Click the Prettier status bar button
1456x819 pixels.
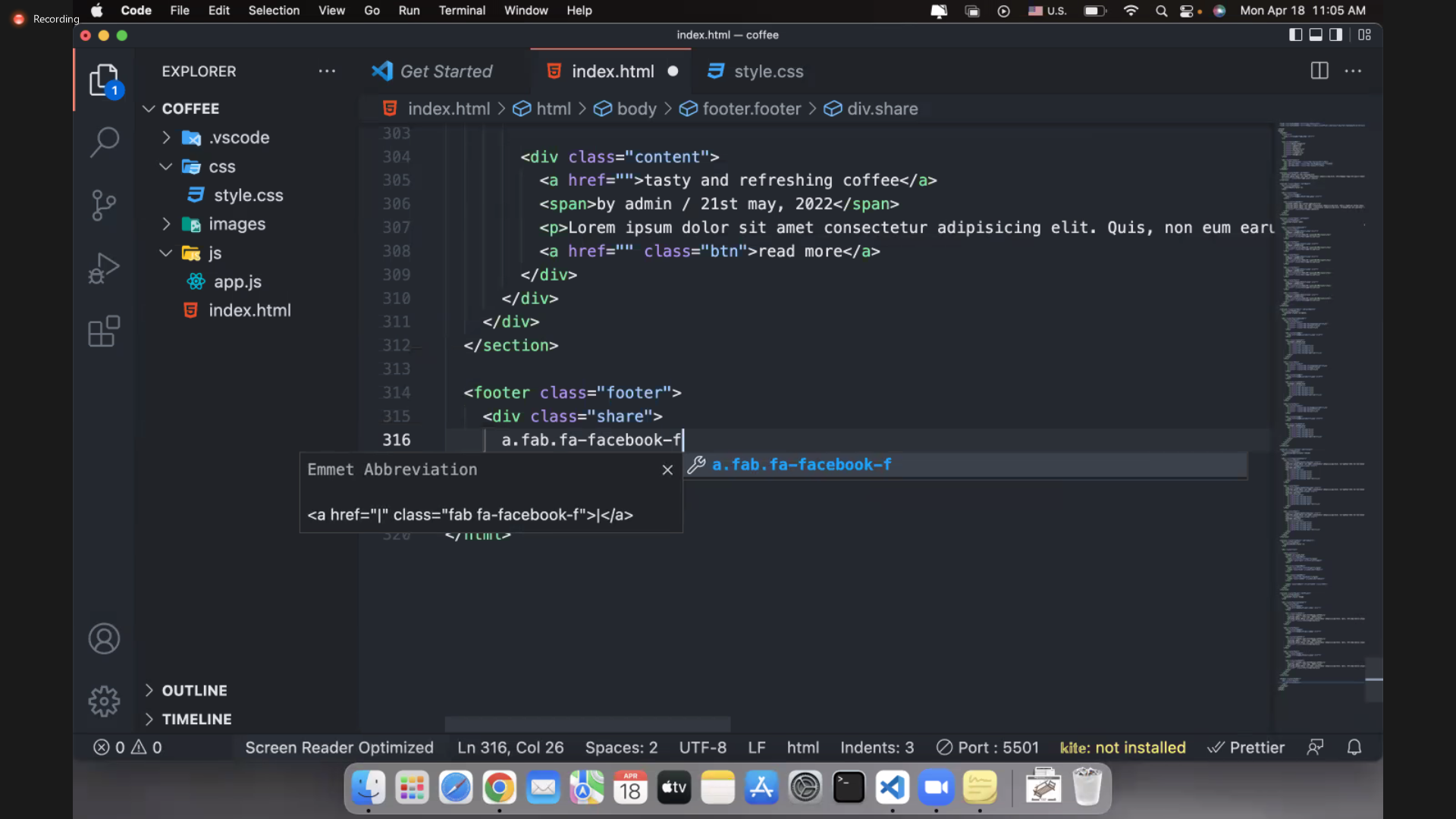(1246, 748)
